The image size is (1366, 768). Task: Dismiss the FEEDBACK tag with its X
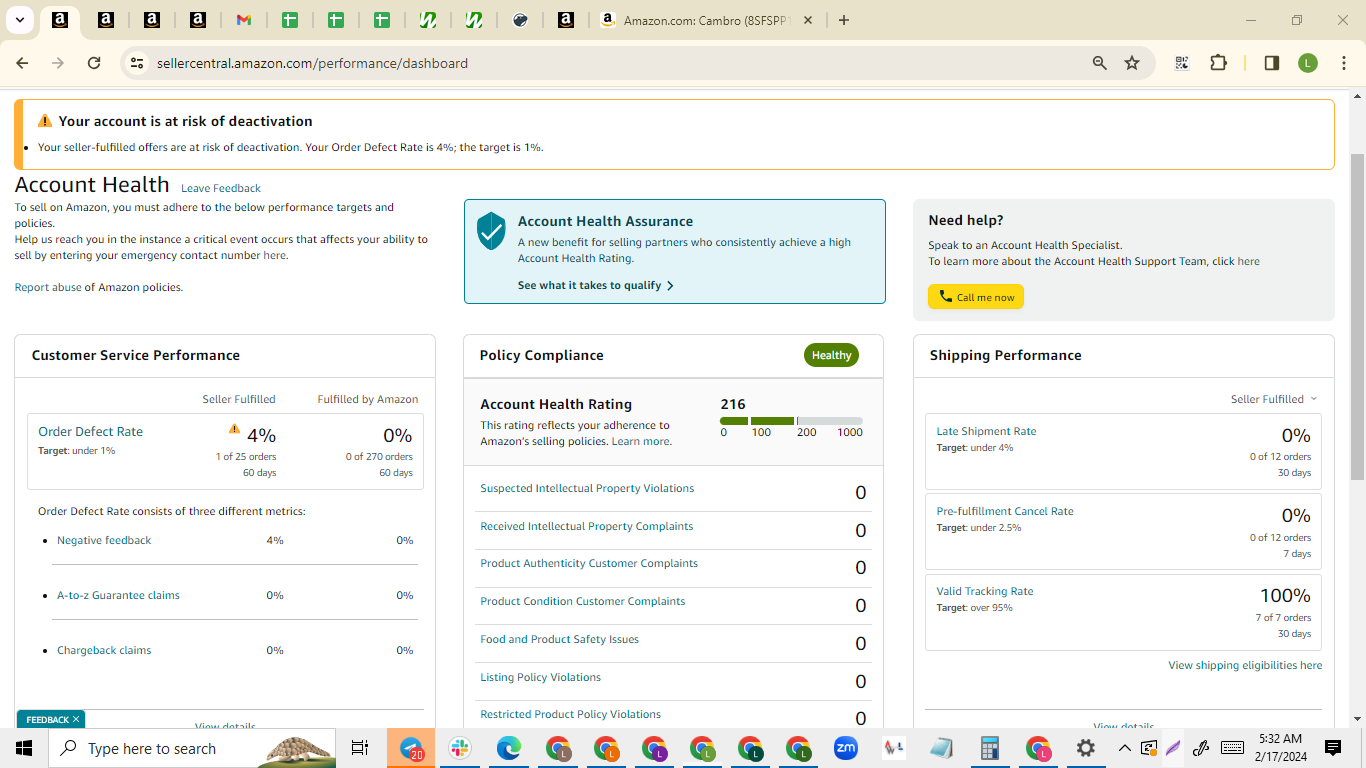75,719
